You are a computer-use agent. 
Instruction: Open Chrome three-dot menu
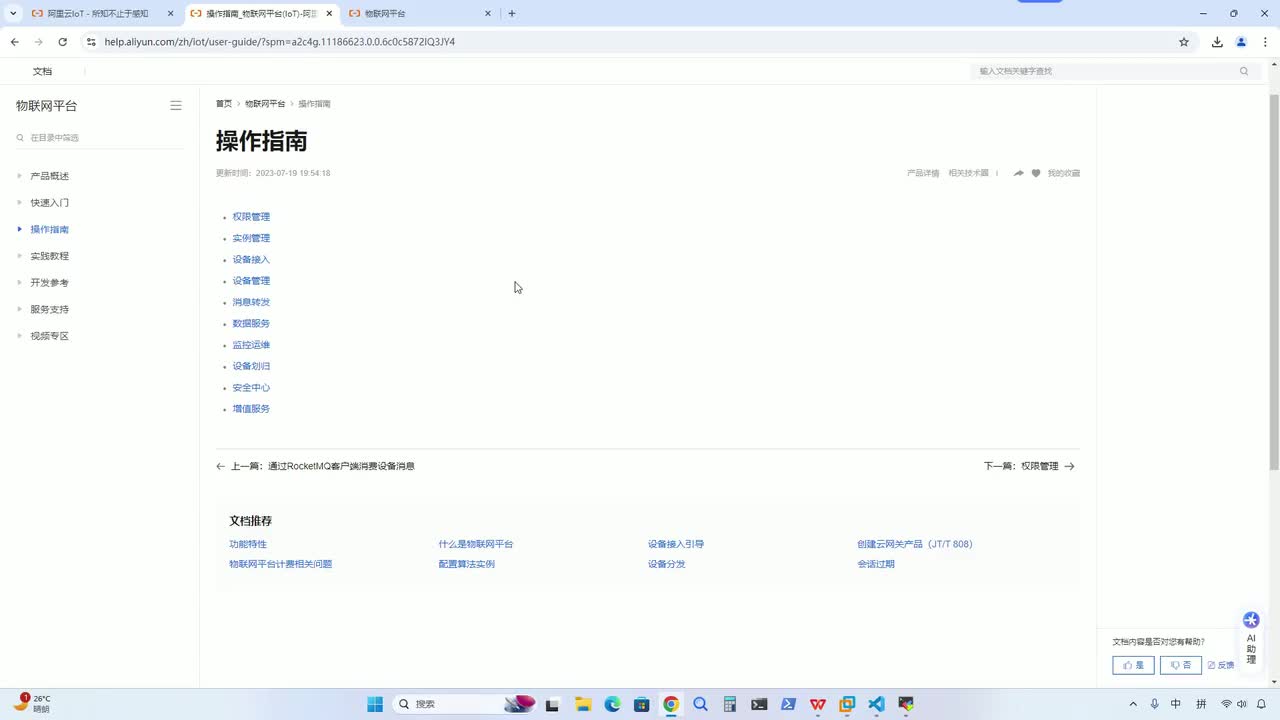[1265, 42]
